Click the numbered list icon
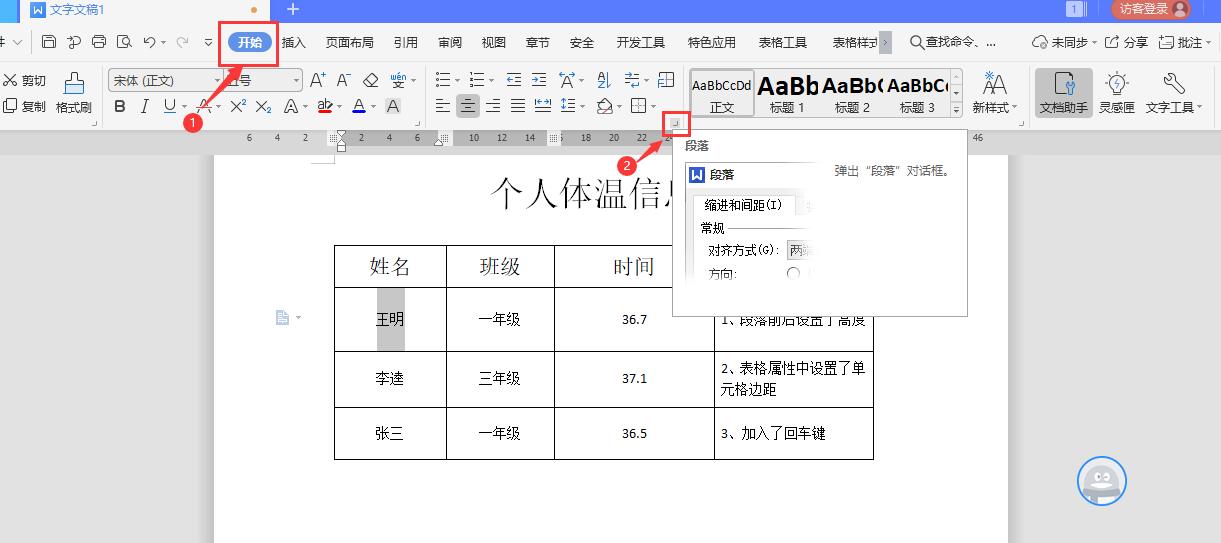Screen dimensions: 1221x543 click(477, 80)
